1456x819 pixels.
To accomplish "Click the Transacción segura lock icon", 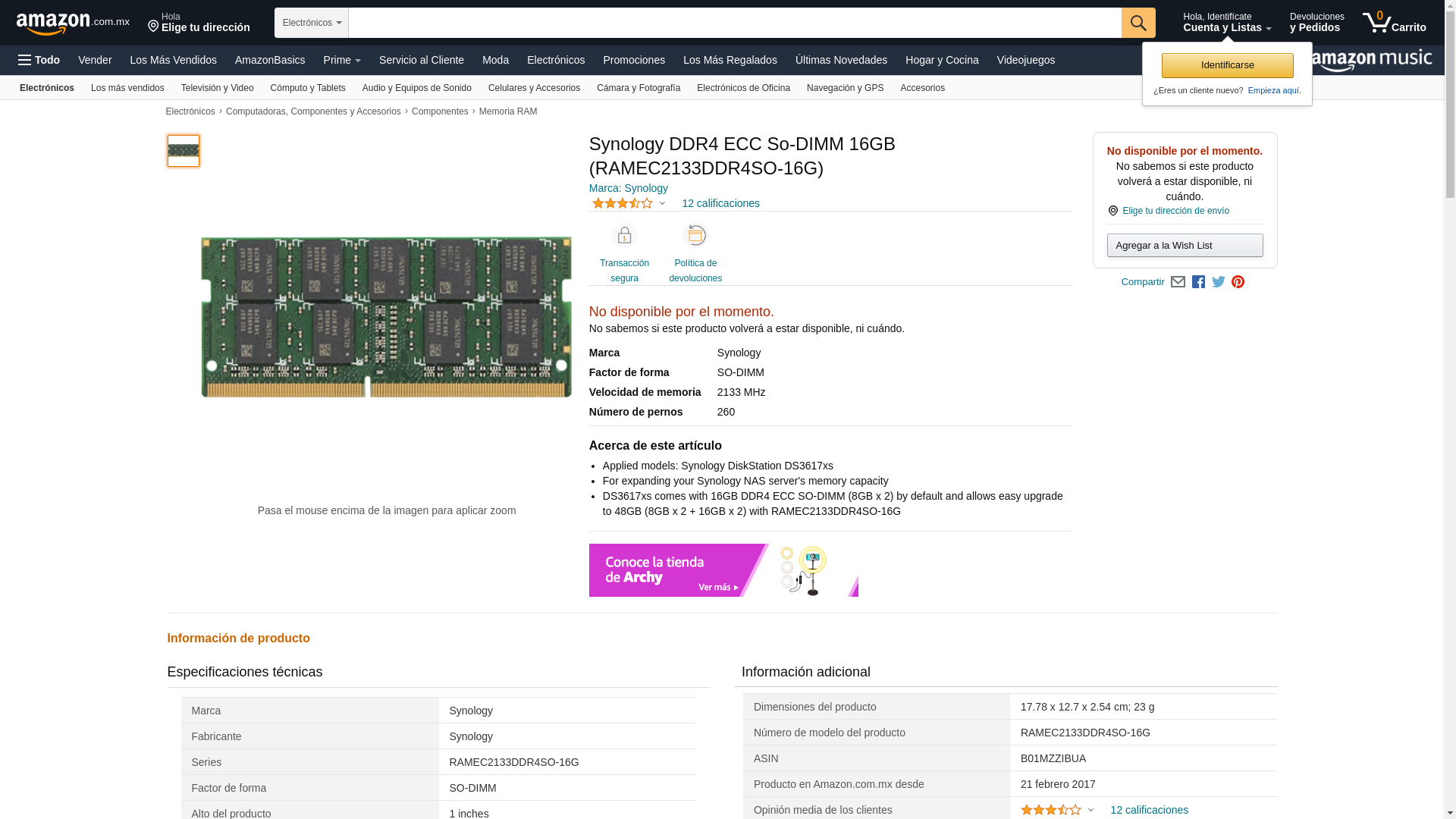I will point(624,236).
